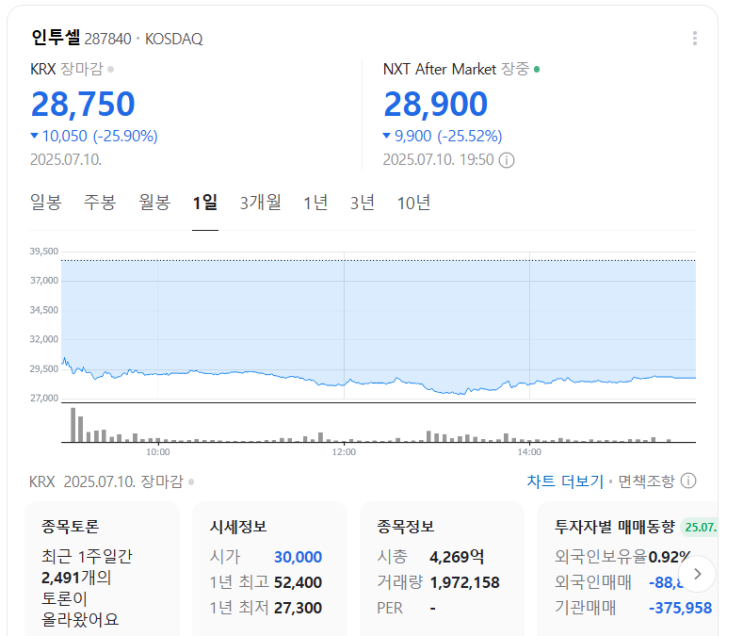This screenshot has width=743, height=636.
Task: Click the 기관매매 value -375,958
Action: click(x=680, y=608)
